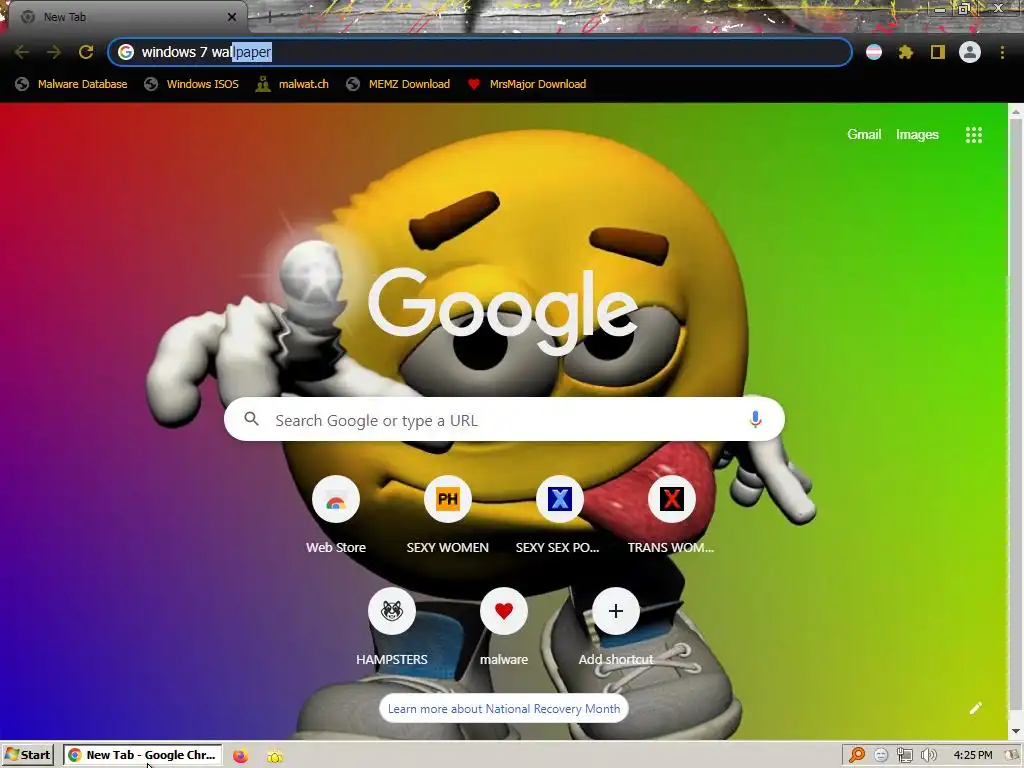Start voice search with the microphone
Screen dimensions: 1024x768
(x=755, y=419)
